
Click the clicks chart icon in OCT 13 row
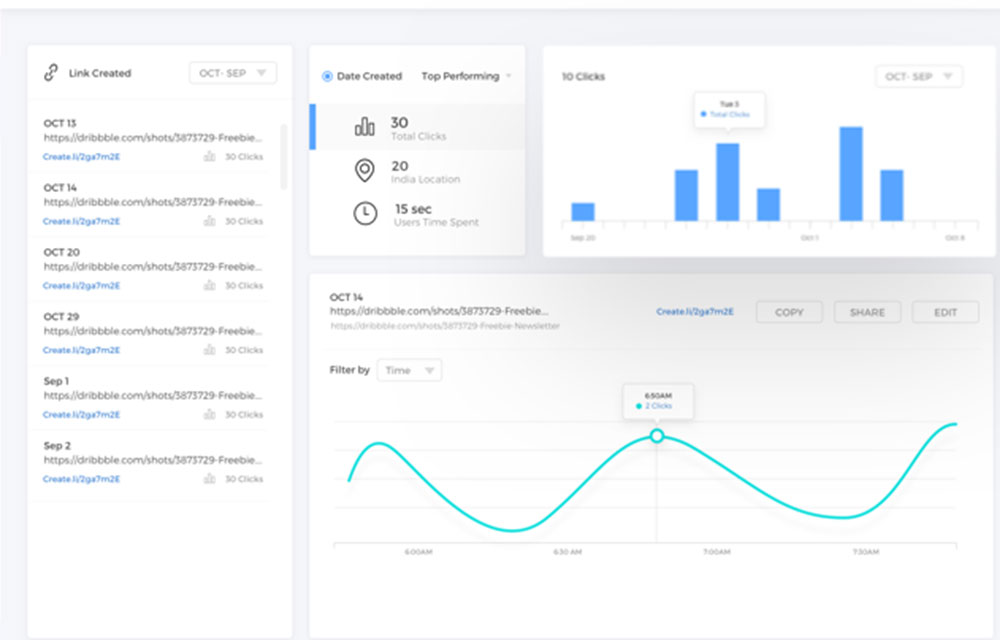point(209,157)
